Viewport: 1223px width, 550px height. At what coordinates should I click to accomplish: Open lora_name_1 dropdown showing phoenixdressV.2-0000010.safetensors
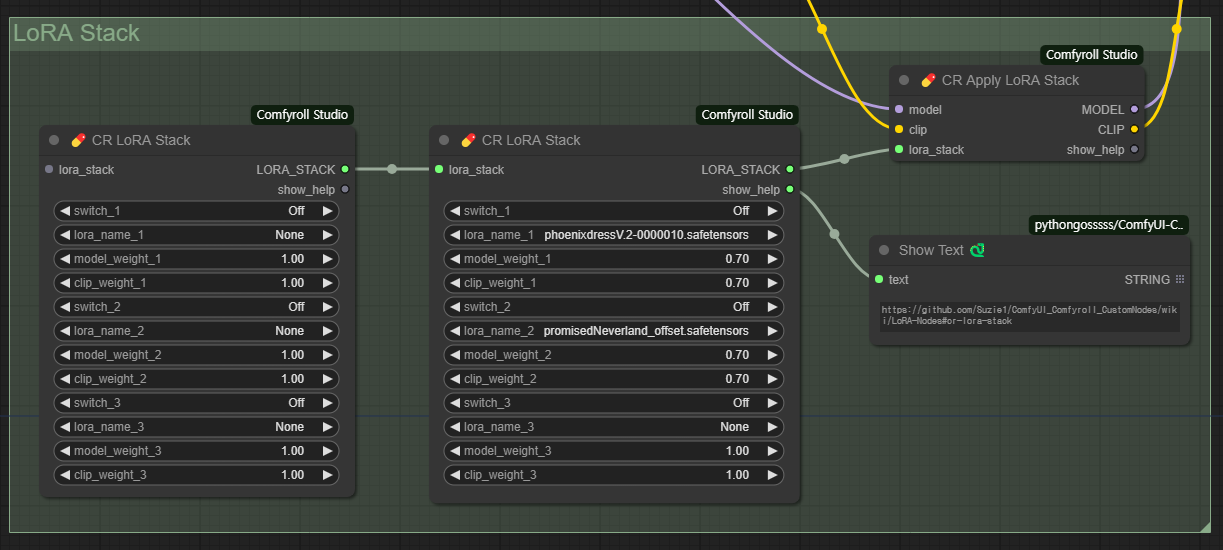coord(613,235)
